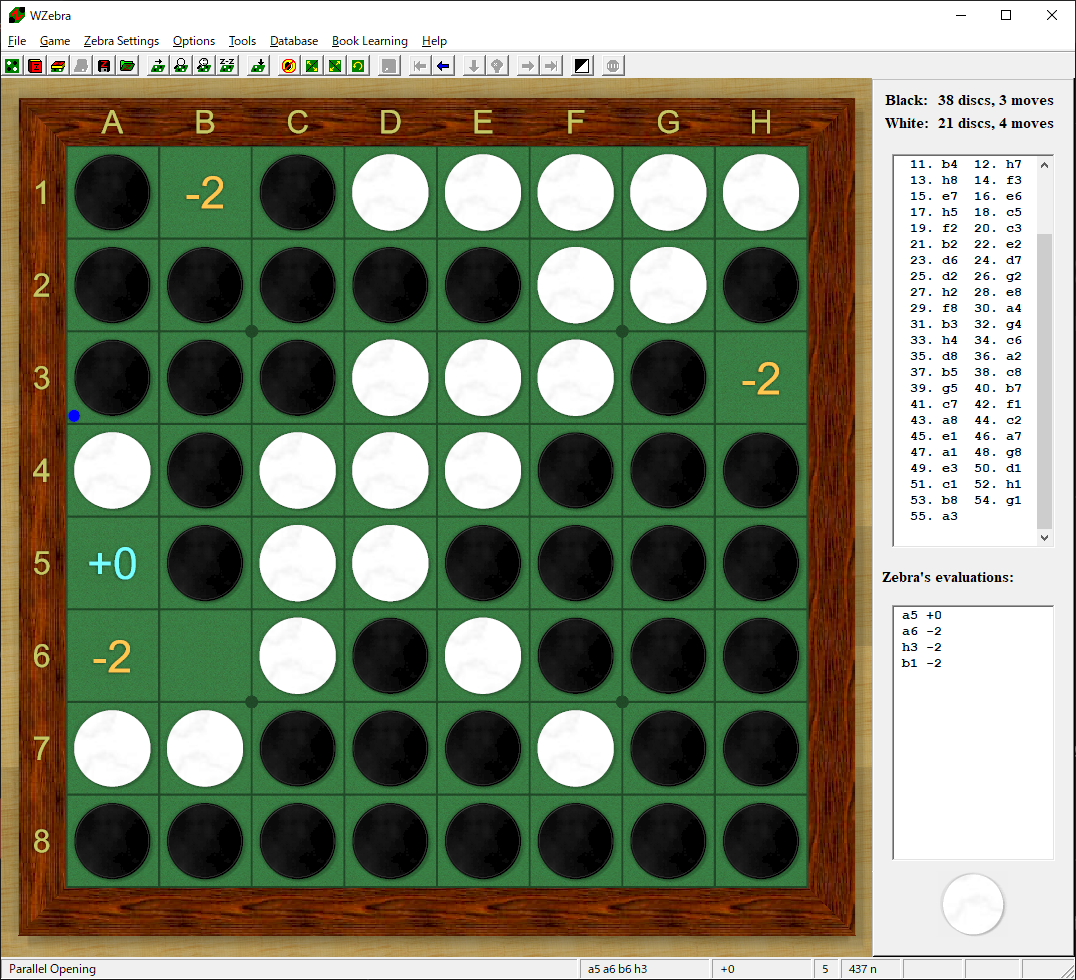Click the move list vertical scrollbar thumb

[1044, 381]
